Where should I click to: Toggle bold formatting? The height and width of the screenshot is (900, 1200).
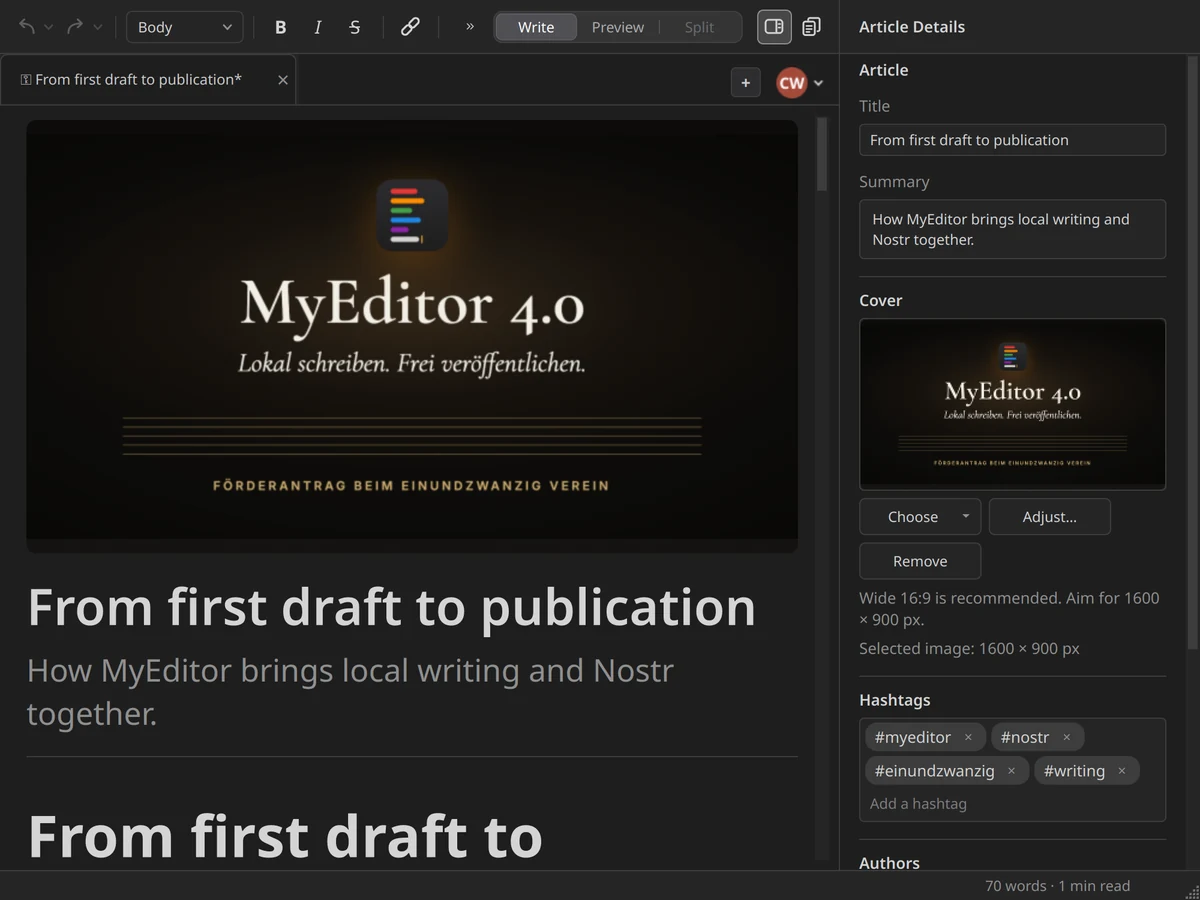(280, 27)
